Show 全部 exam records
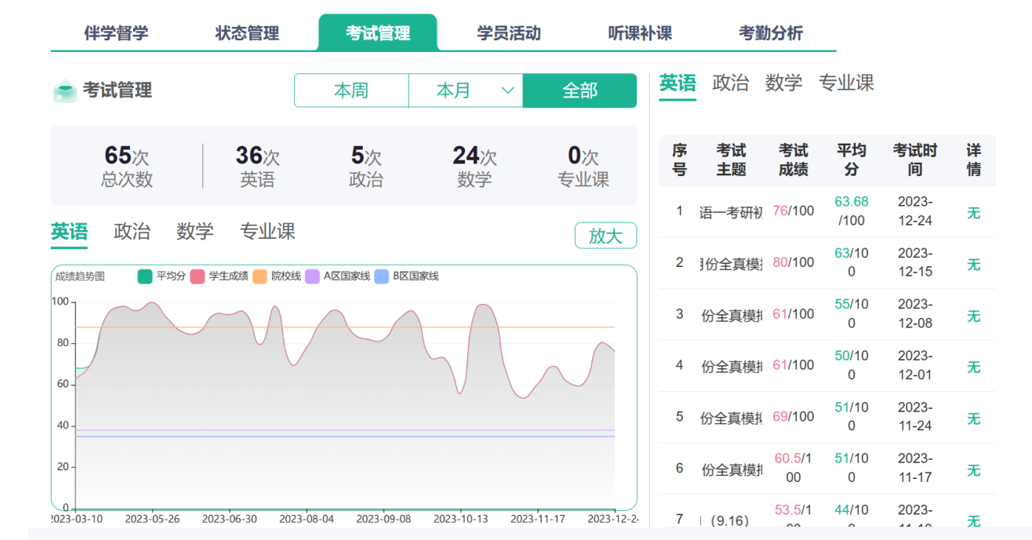1032x540 pixels. 580,90
